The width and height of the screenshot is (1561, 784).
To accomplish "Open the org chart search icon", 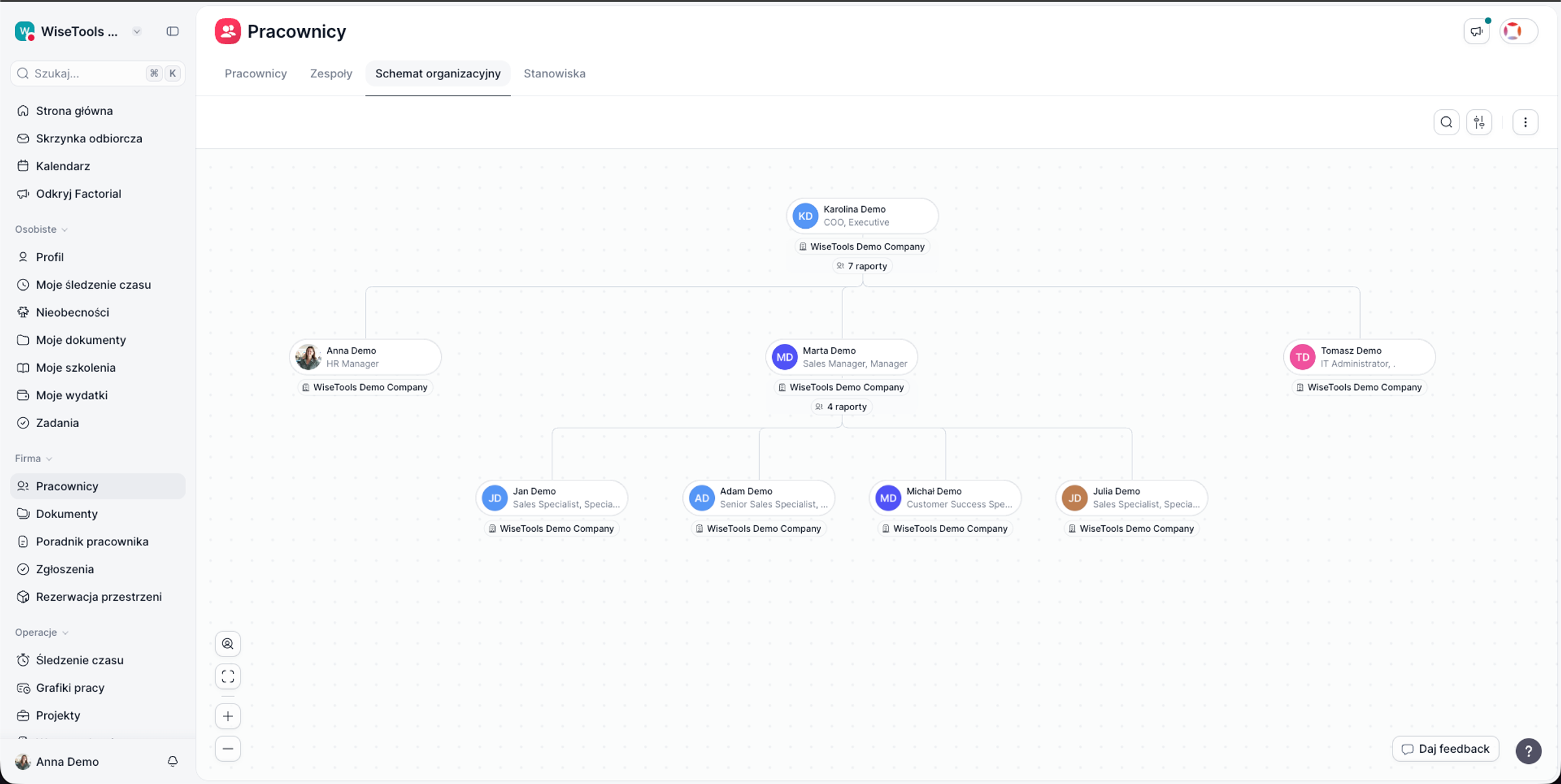I will click(x=1447, y=122).
